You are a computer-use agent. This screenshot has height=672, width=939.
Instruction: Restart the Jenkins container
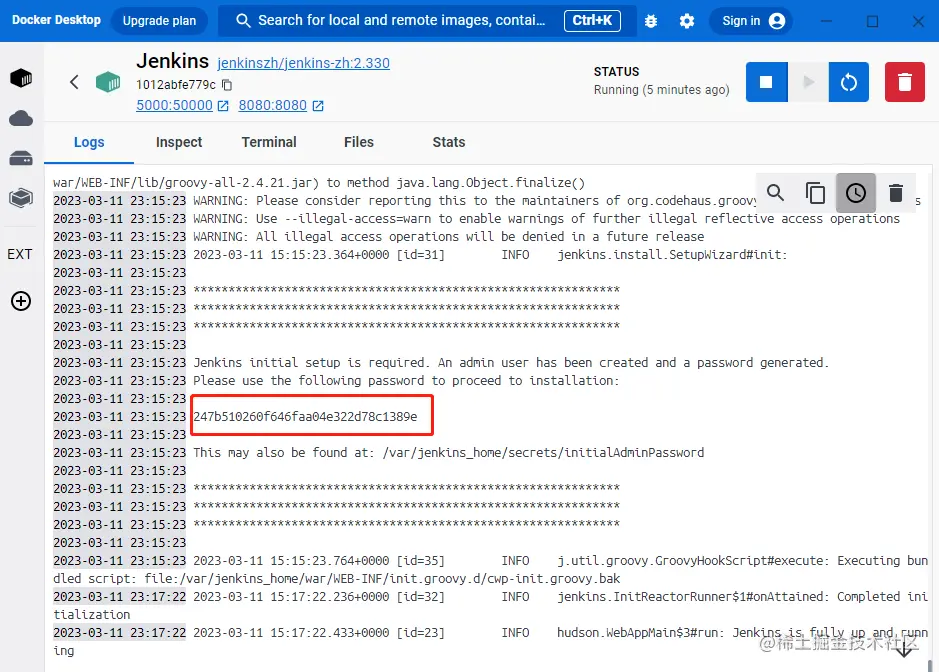tap(849, 82)
